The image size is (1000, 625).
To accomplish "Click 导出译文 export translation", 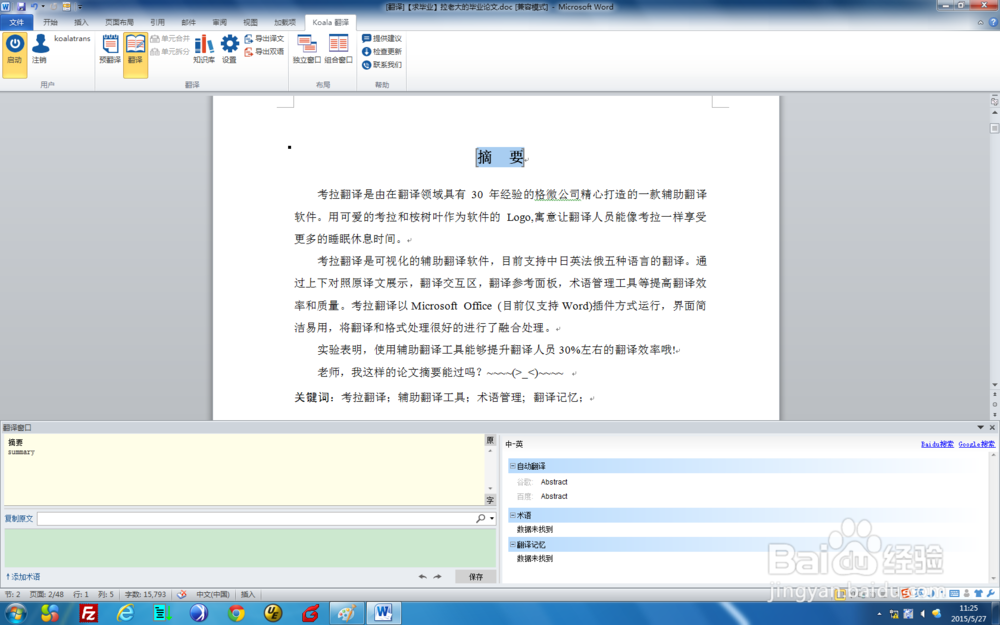I will click(264, 39).
